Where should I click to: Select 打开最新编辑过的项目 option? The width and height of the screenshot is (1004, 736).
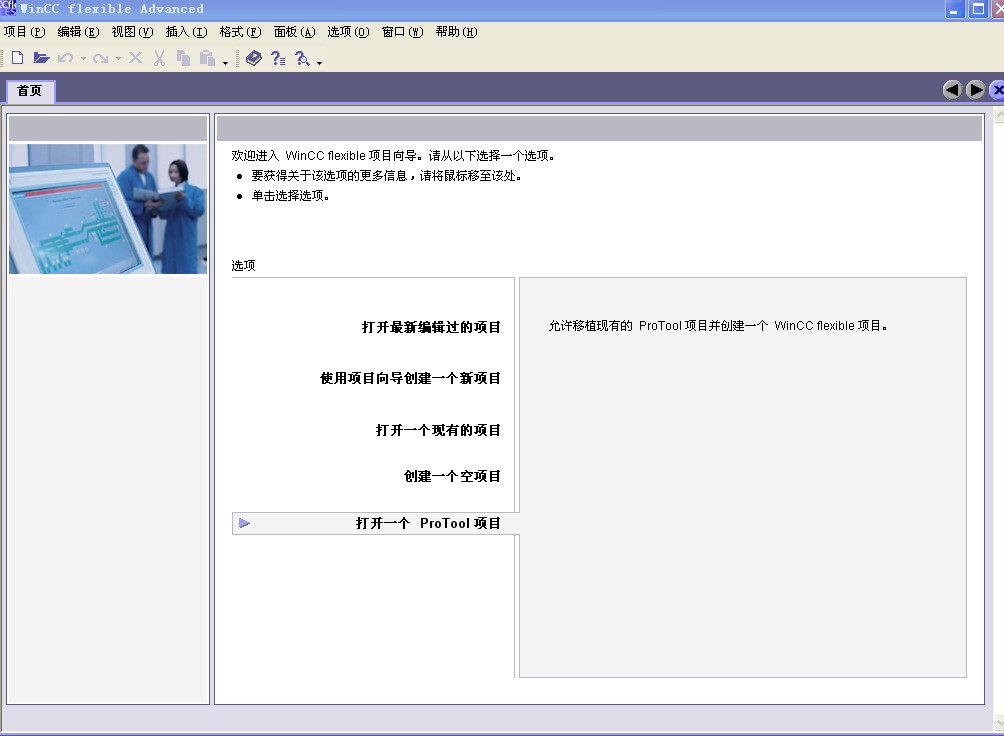point(431,327)
